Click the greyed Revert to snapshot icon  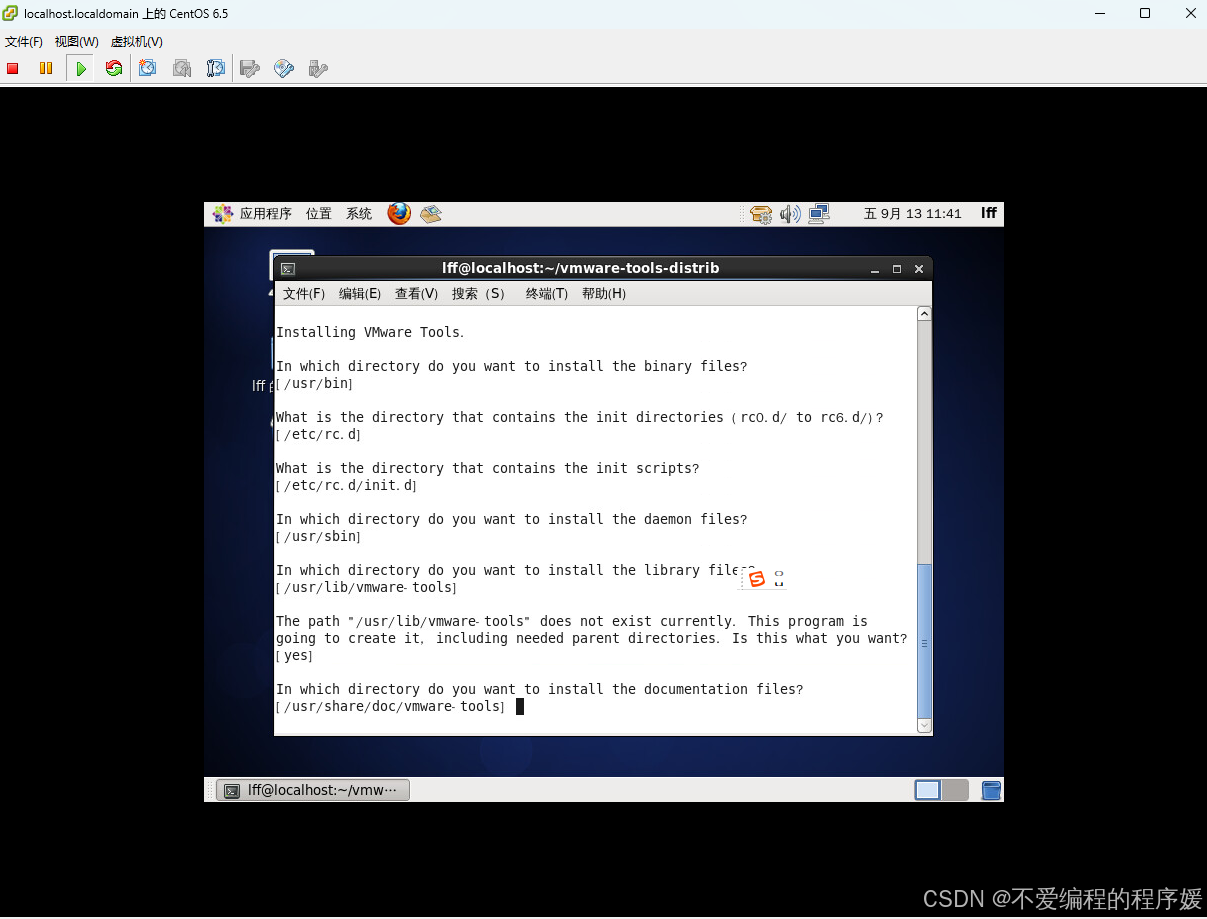pos(181,68)
